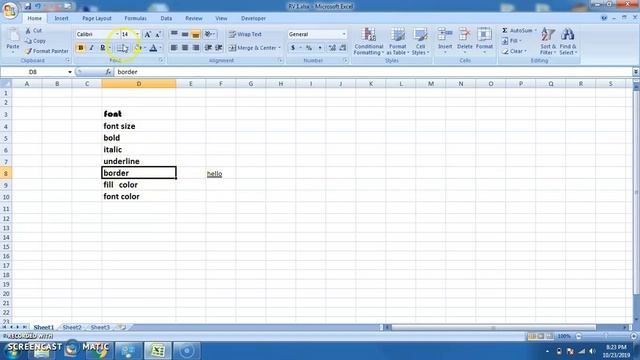Apply Comma Style number format
The image size is (640, 360).
click(320, 48)
